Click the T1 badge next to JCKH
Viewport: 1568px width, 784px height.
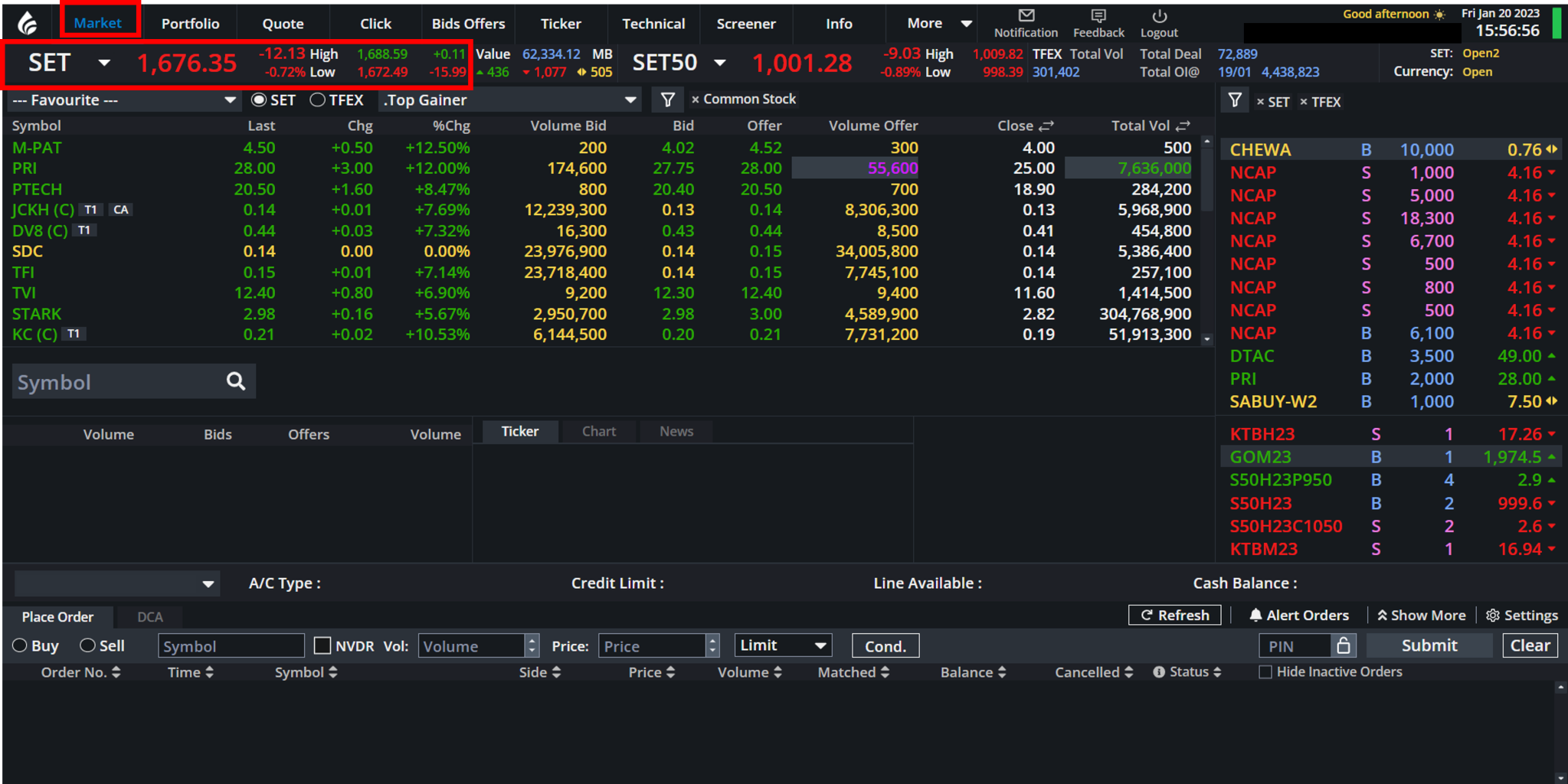(x=90, y=210)
